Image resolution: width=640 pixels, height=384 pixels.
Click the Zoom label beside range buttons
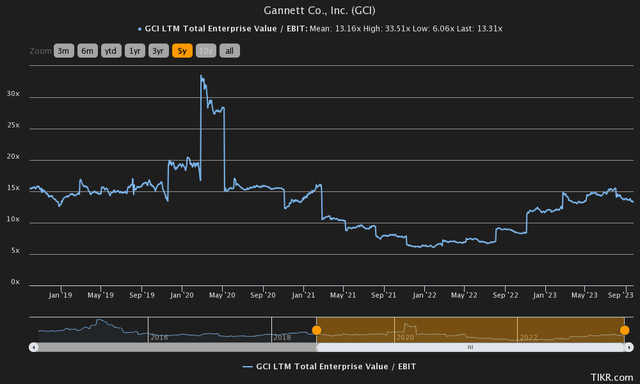click(x=40, y=51)
